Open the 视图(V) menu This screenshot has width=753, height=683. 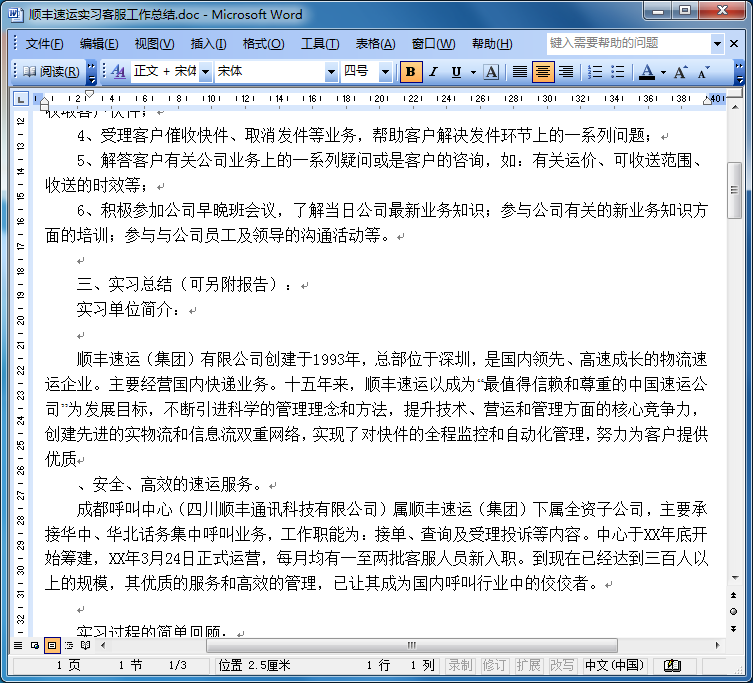click(x=154, y=44)
